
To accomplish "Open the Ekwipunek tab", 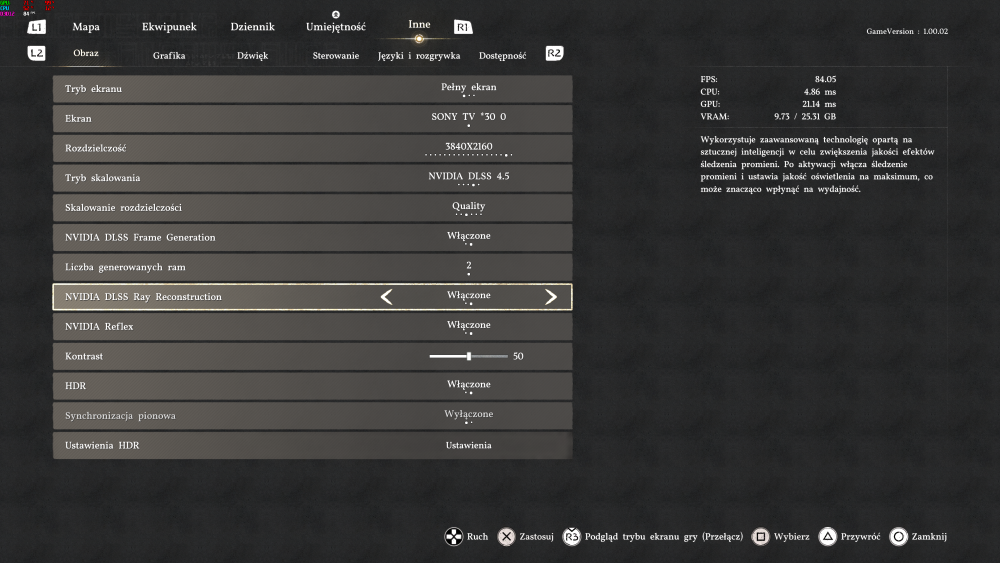I will coord(169,27).
